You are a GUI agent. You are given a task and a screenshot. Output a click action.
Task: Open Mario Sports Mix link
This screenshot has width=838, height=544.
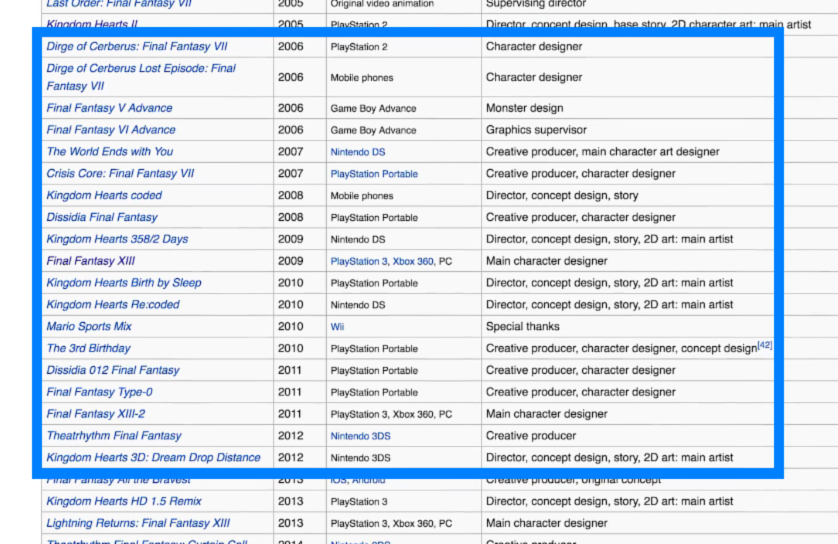pos(89,327)
